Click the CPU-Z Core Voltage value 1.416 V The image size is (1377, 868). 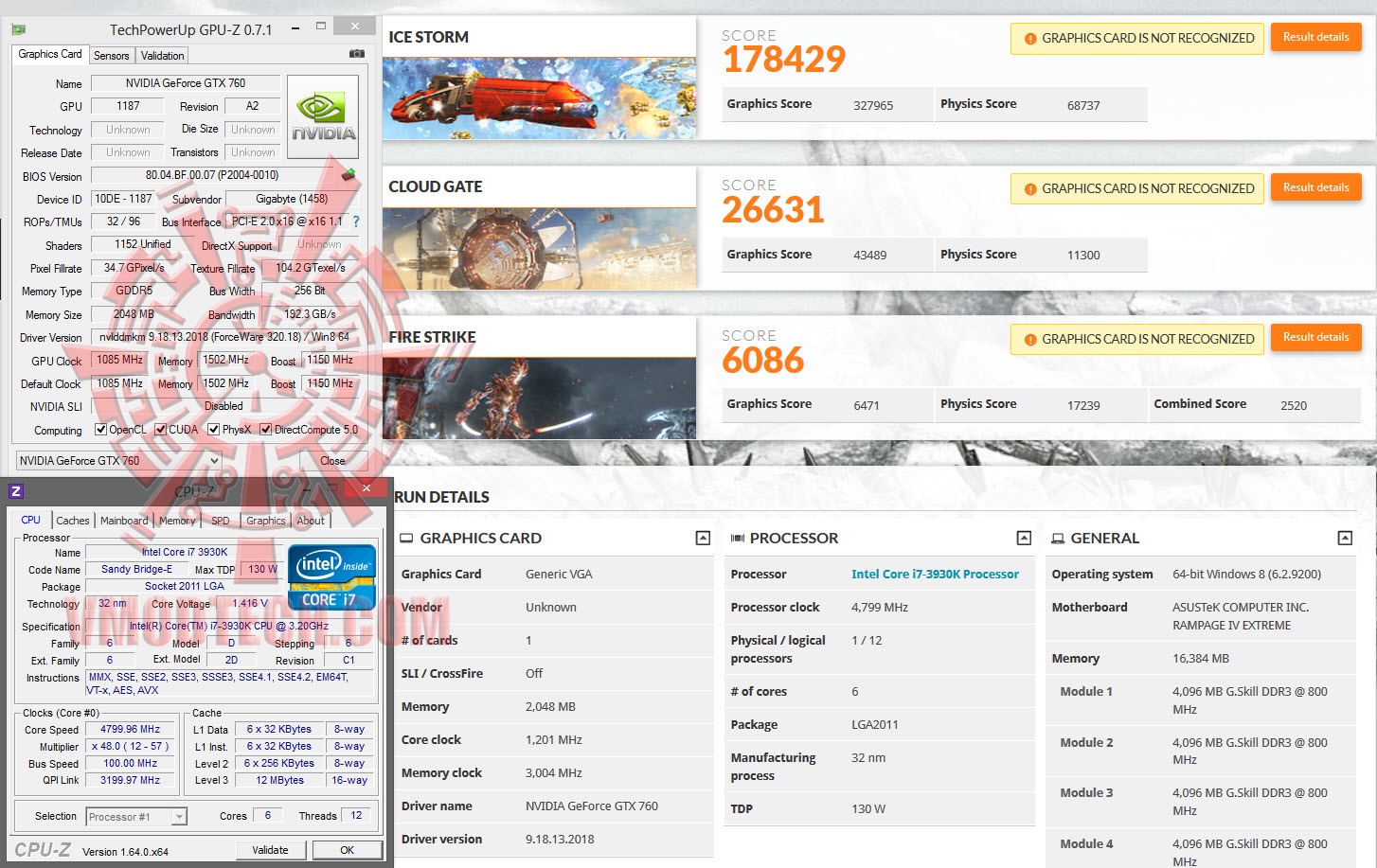(250, 603)
